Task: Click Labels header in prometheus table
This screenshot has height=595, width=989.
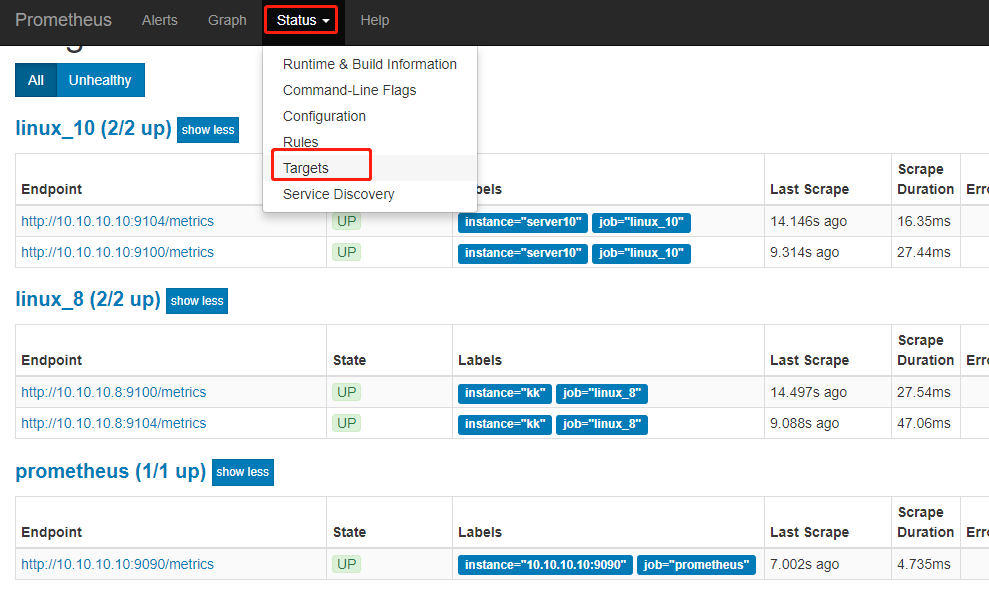Action: (x=480, y=533)
